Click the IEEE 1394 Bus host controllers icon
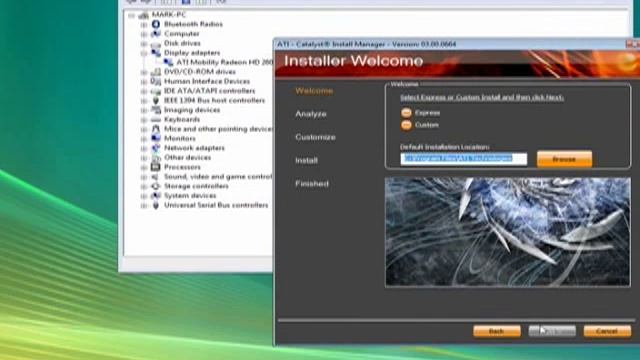 point(156,100)
